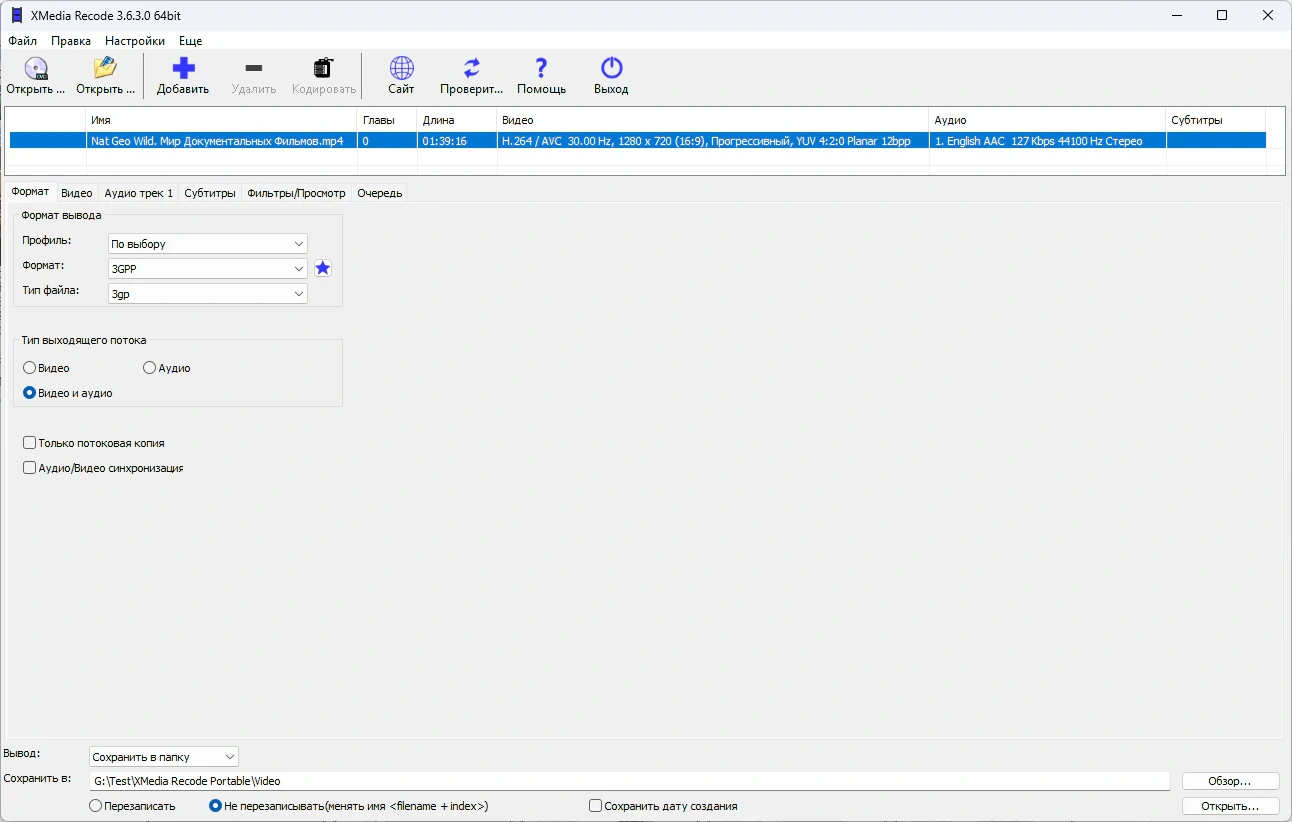Open disc with the Открыть DVD toolbar icon

tap(36, 69)
